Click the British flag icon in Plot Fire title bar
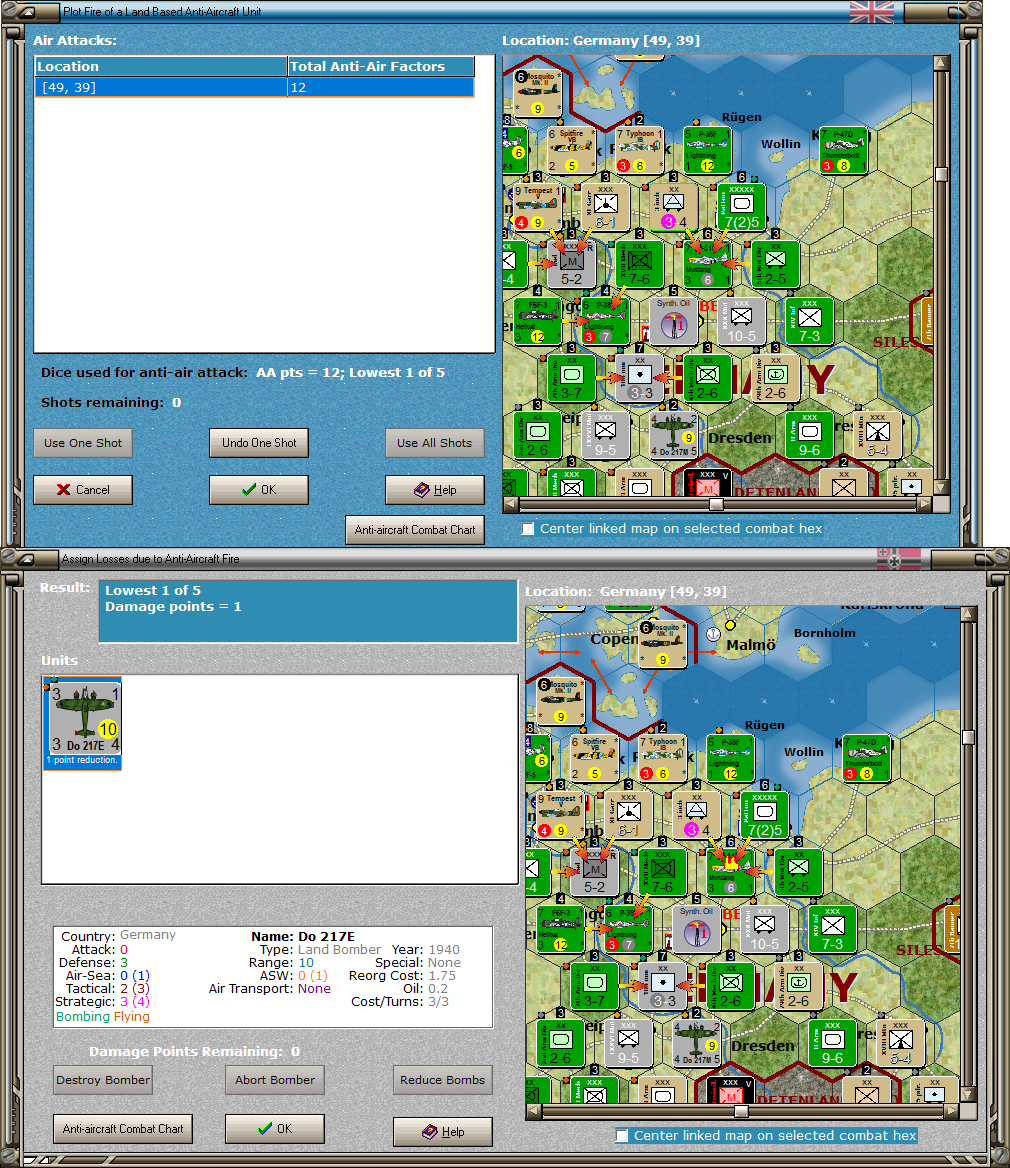This screenshot has height=1168, width=1010. pos(871,12)
